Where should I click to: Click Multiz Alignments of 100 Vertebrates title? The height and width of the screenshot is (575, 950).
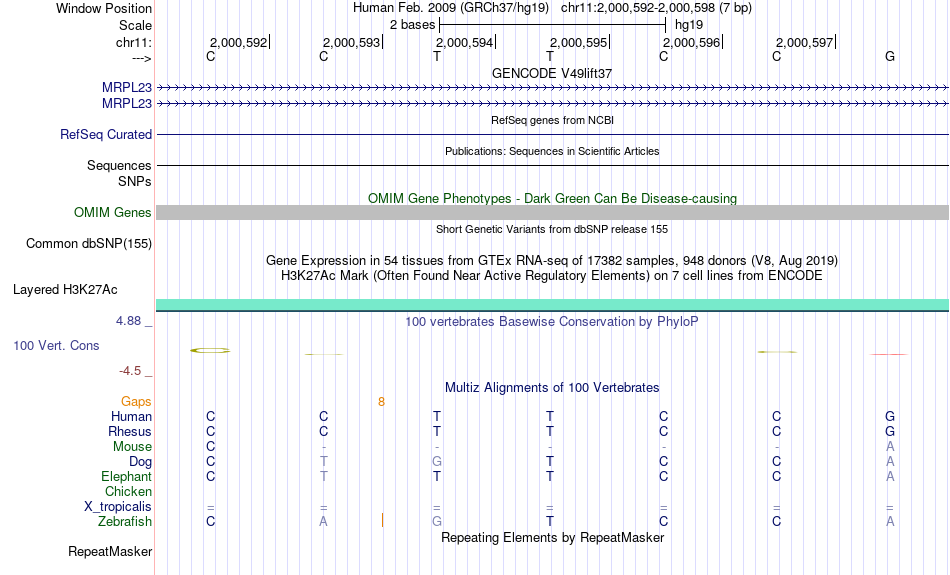coord(552,387)
